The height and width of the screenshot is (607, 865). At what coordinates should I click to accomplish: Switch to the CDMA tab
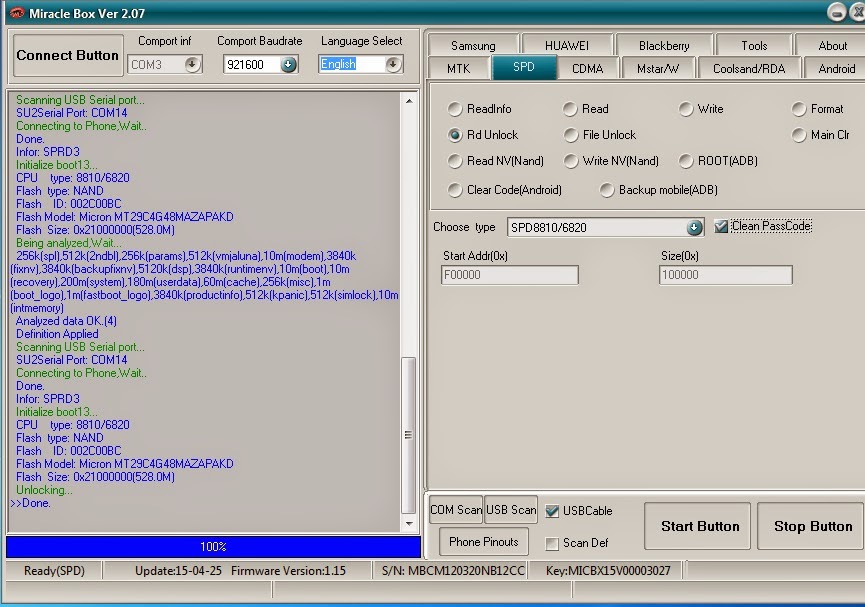587,68
